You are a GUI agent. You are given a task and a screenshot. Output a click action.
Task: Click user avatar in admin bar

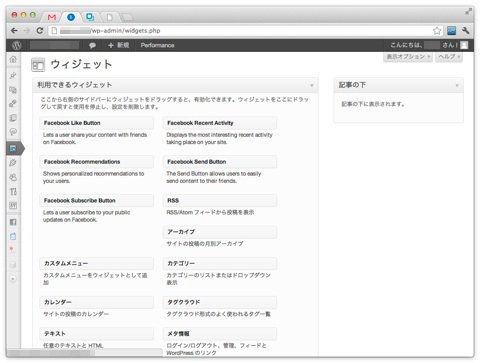point(464,45)
